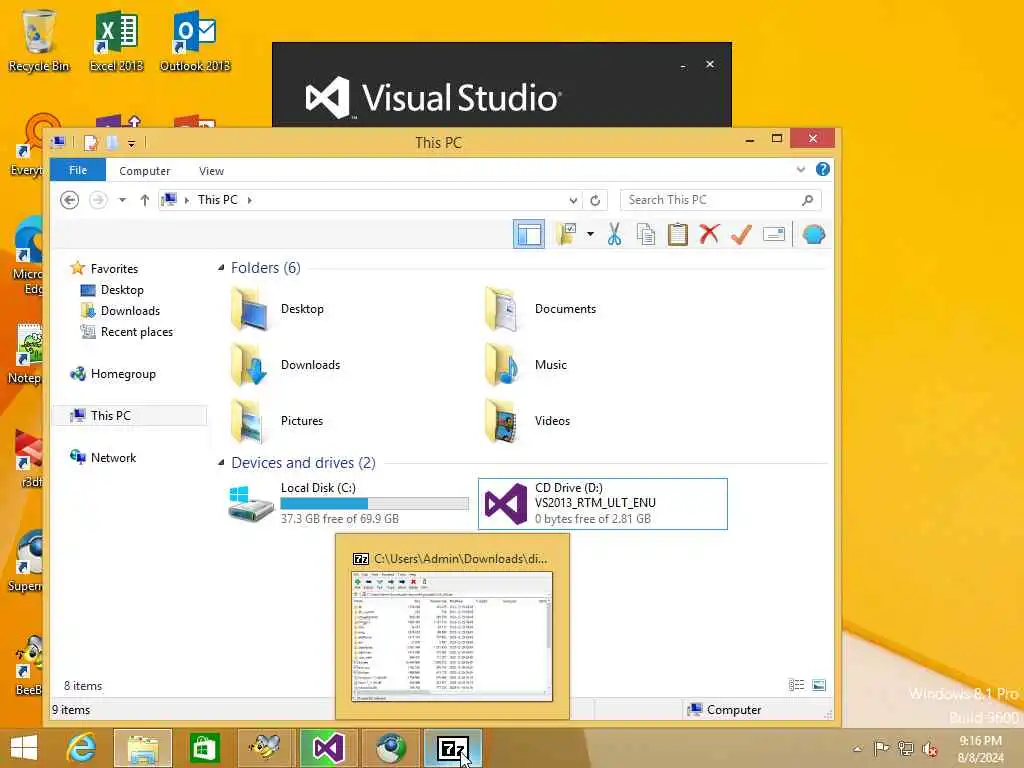Click breadcrumb arrow after This PC
The image size is (1024, 768).
(x=249, y=200)
